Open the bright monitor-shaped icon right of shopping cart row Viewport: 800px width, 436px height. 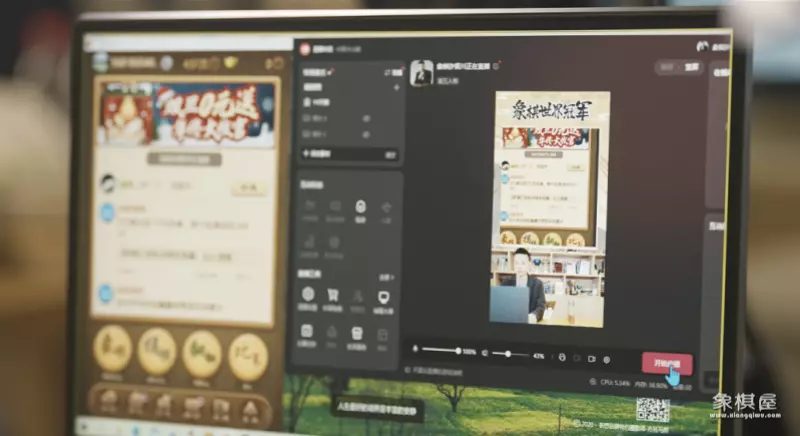click(383, 302)
